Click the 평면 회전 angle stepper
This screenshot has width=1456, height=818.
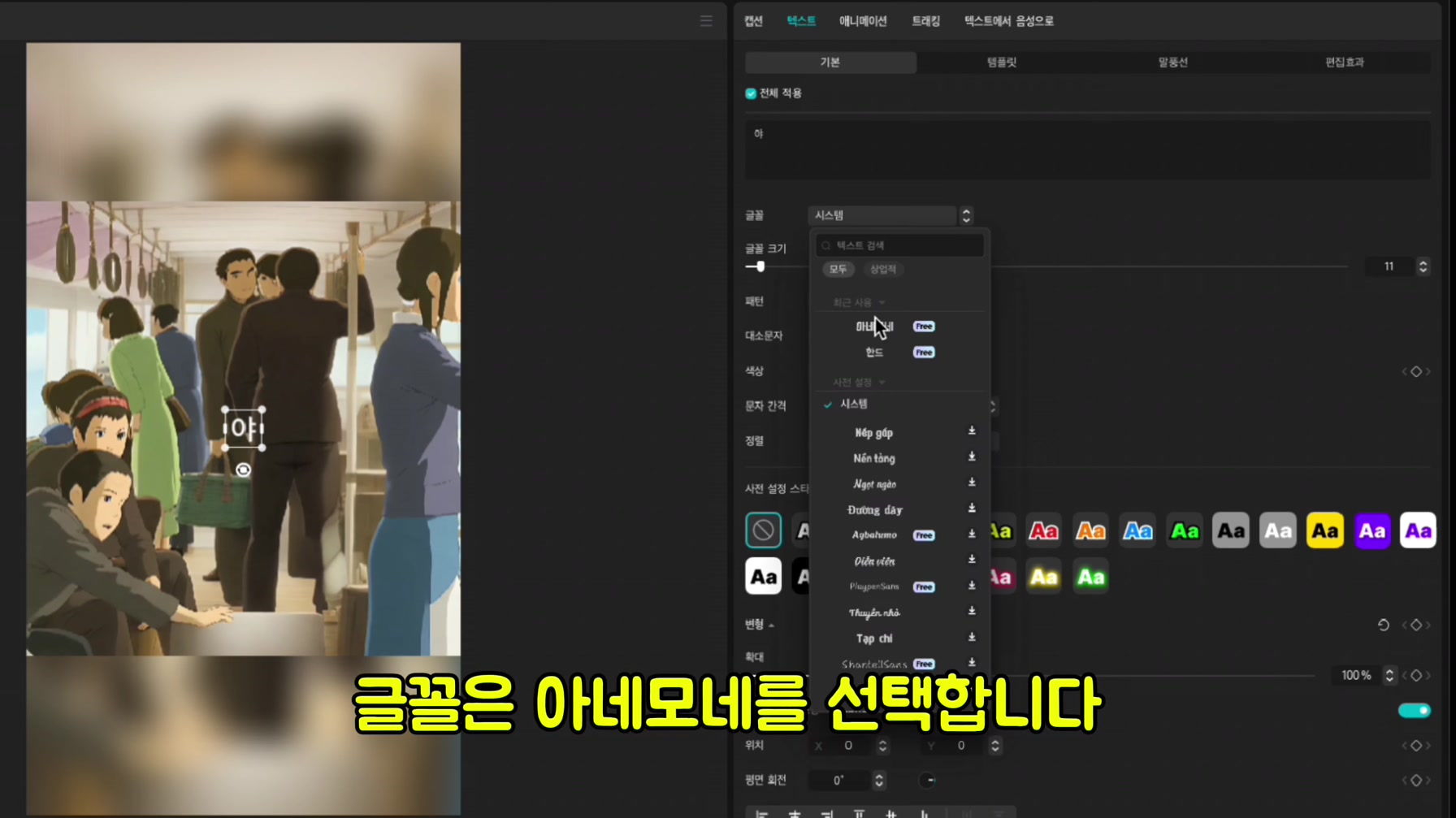878,780
